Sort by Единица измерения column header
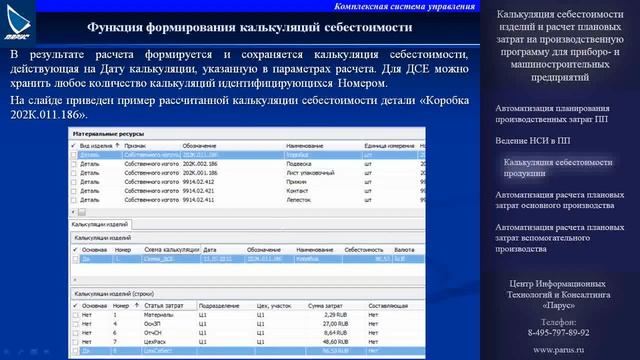 [389, 146]
